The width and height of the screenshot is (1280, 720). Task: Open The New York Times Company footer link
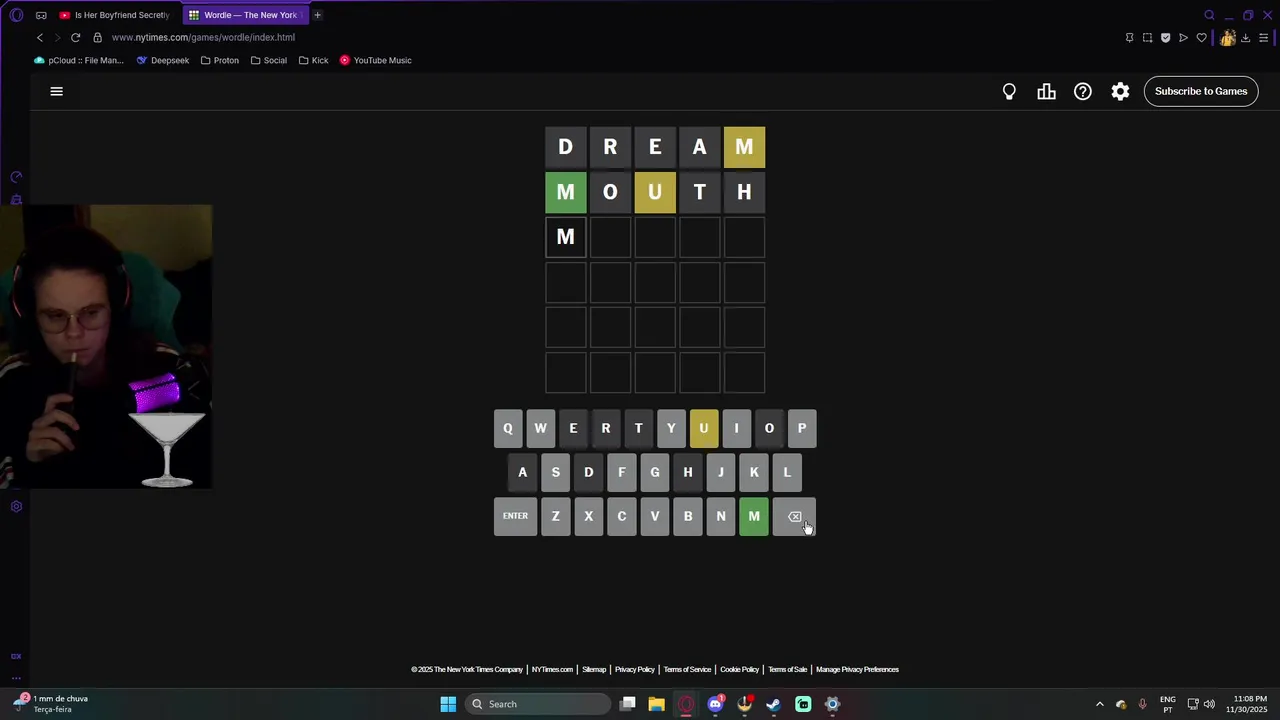click(467, 670)
